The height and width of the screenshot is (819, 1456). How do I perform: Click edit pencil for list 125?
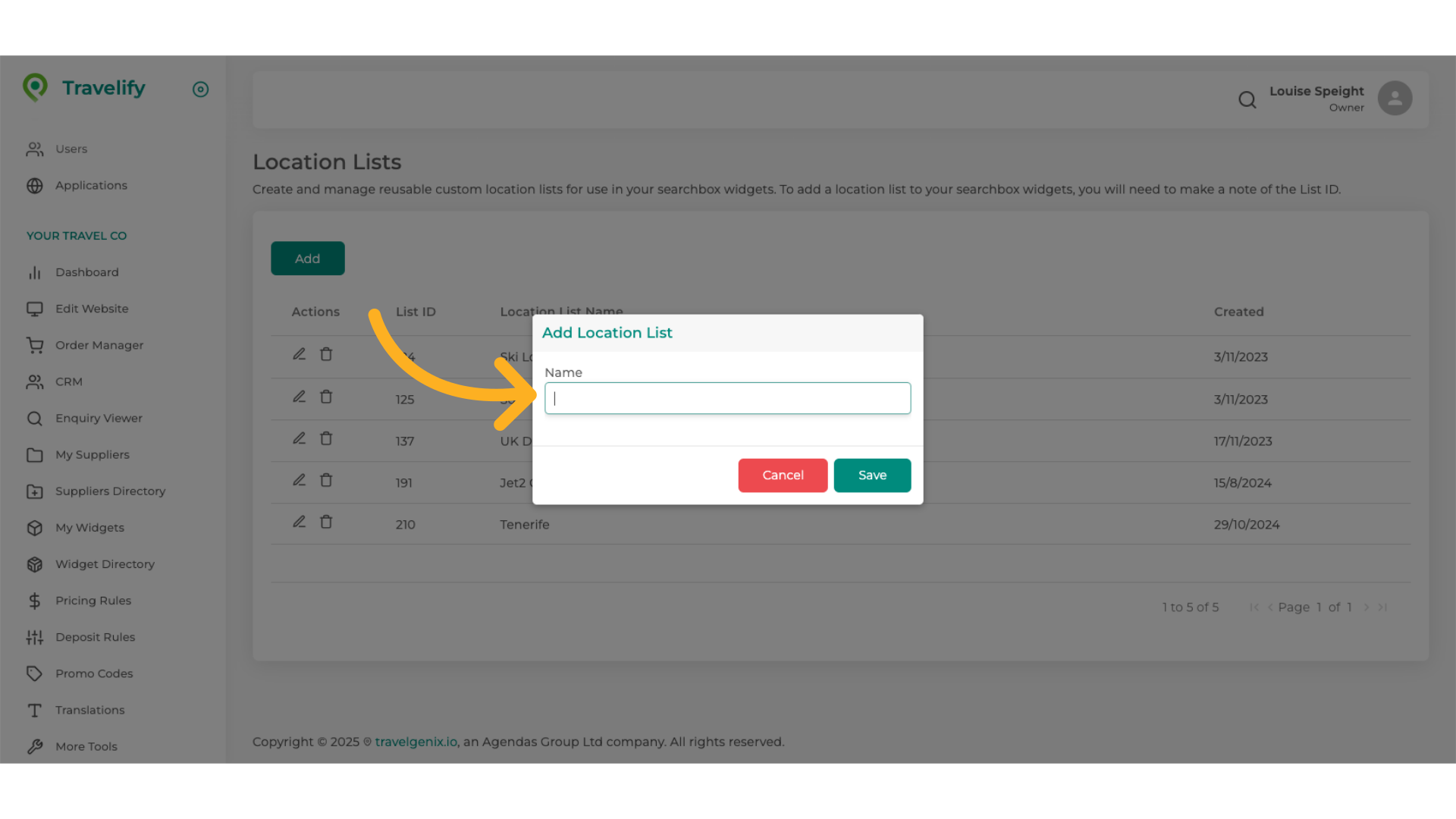[x=300, y=397]
